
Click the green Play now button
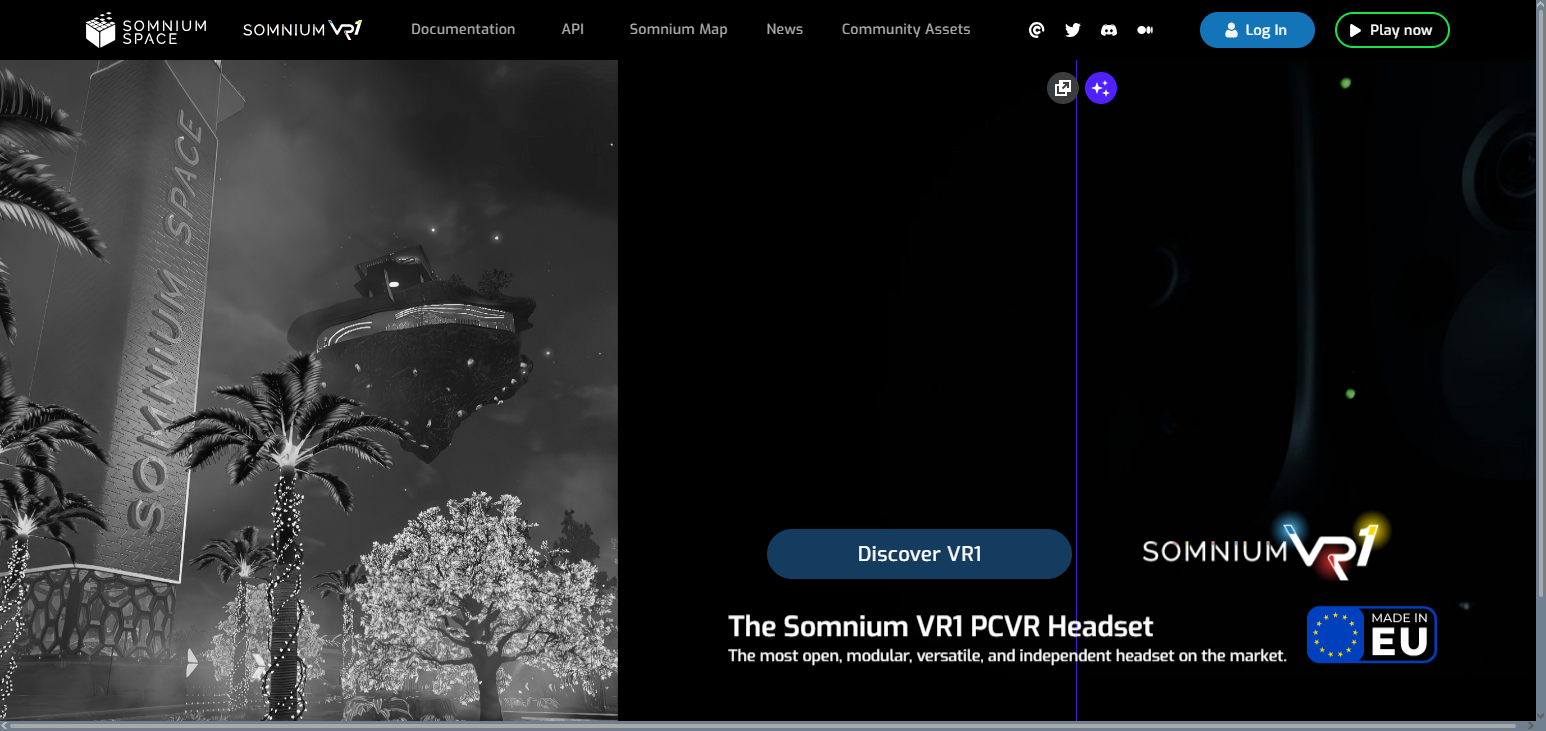coord(1392,30)
